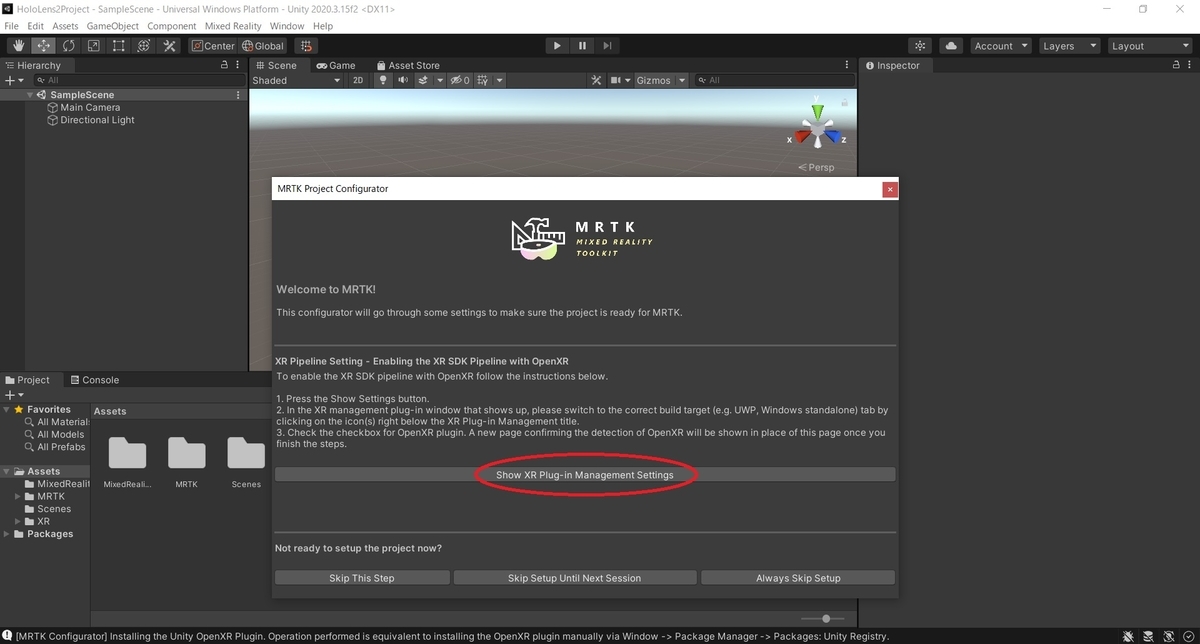Open the Gizmos dropdown arrow
This screenshot has width=1200, height=644.
(683, 80)
